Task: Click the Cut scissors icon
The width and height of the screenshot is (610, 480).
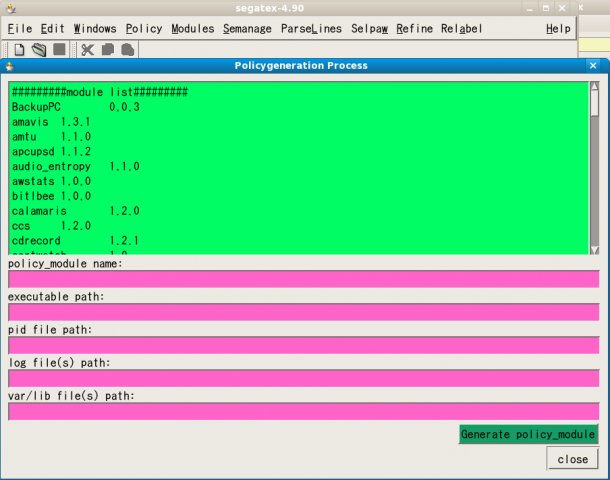Action: tap(88, 50)
